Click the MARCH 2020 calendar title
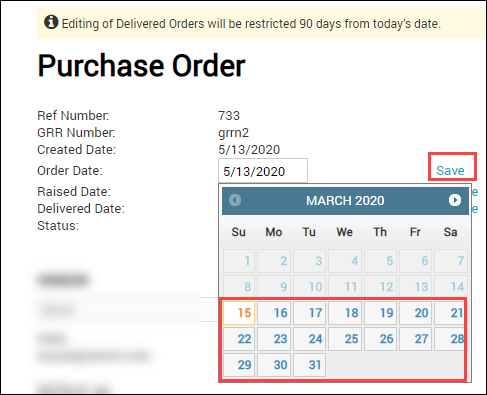The height and width of the screenshot is (395, 487). 345,201
